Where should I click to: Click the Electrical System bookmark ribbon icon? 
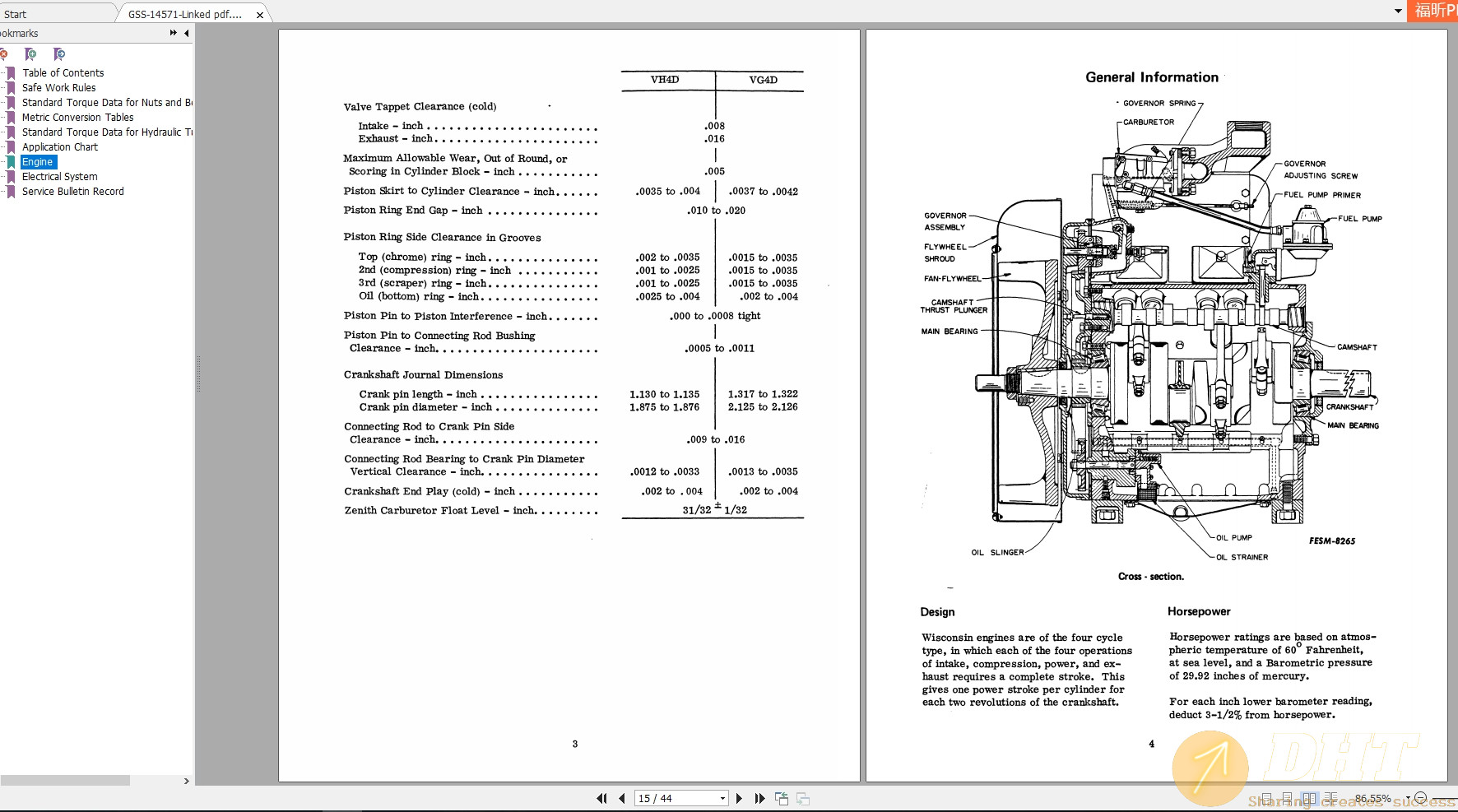click(x=11, y=176)
